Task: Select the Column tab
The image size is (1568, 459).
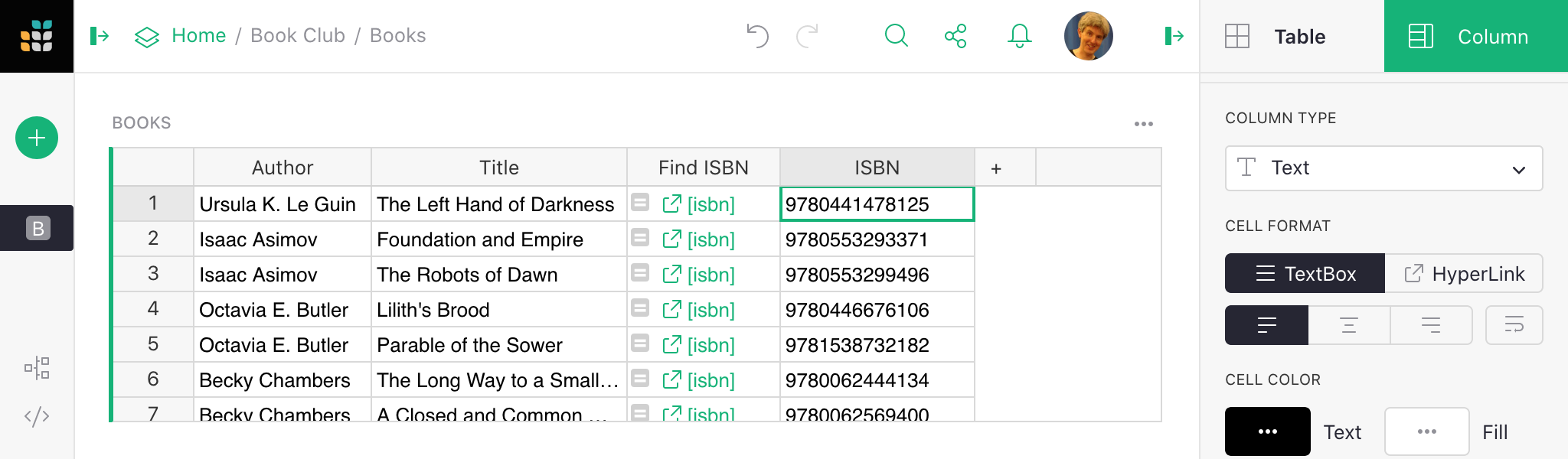Action: [x=1475, y=36]
